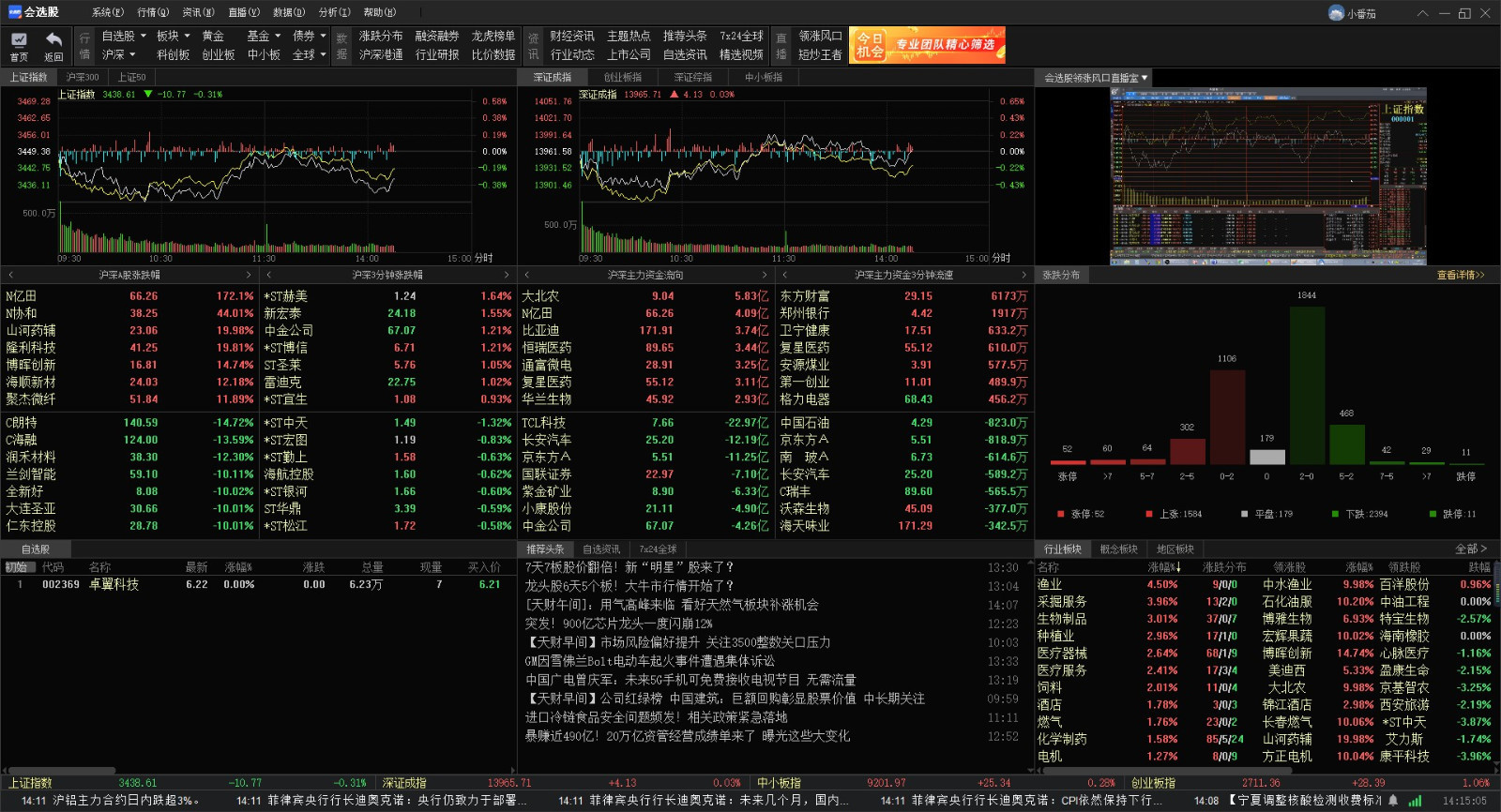This screenshot has width=1501, height=812.
Task: Open the 板块 dropdown
Action: [174, 36]
